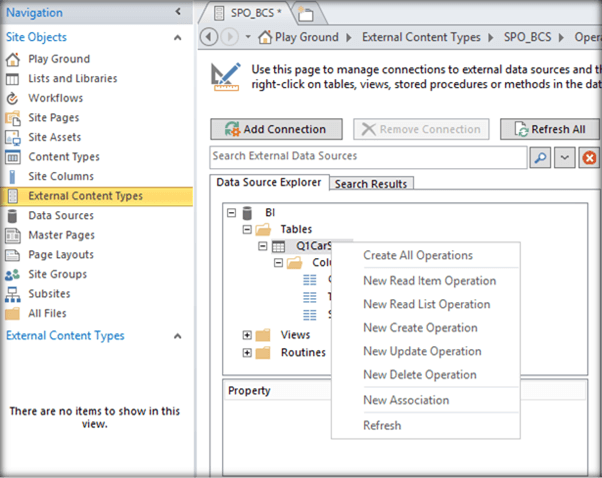Open search options dropdown arrow
The height and width of the screenshot is (478, 602).
click(x=564, y=157)
